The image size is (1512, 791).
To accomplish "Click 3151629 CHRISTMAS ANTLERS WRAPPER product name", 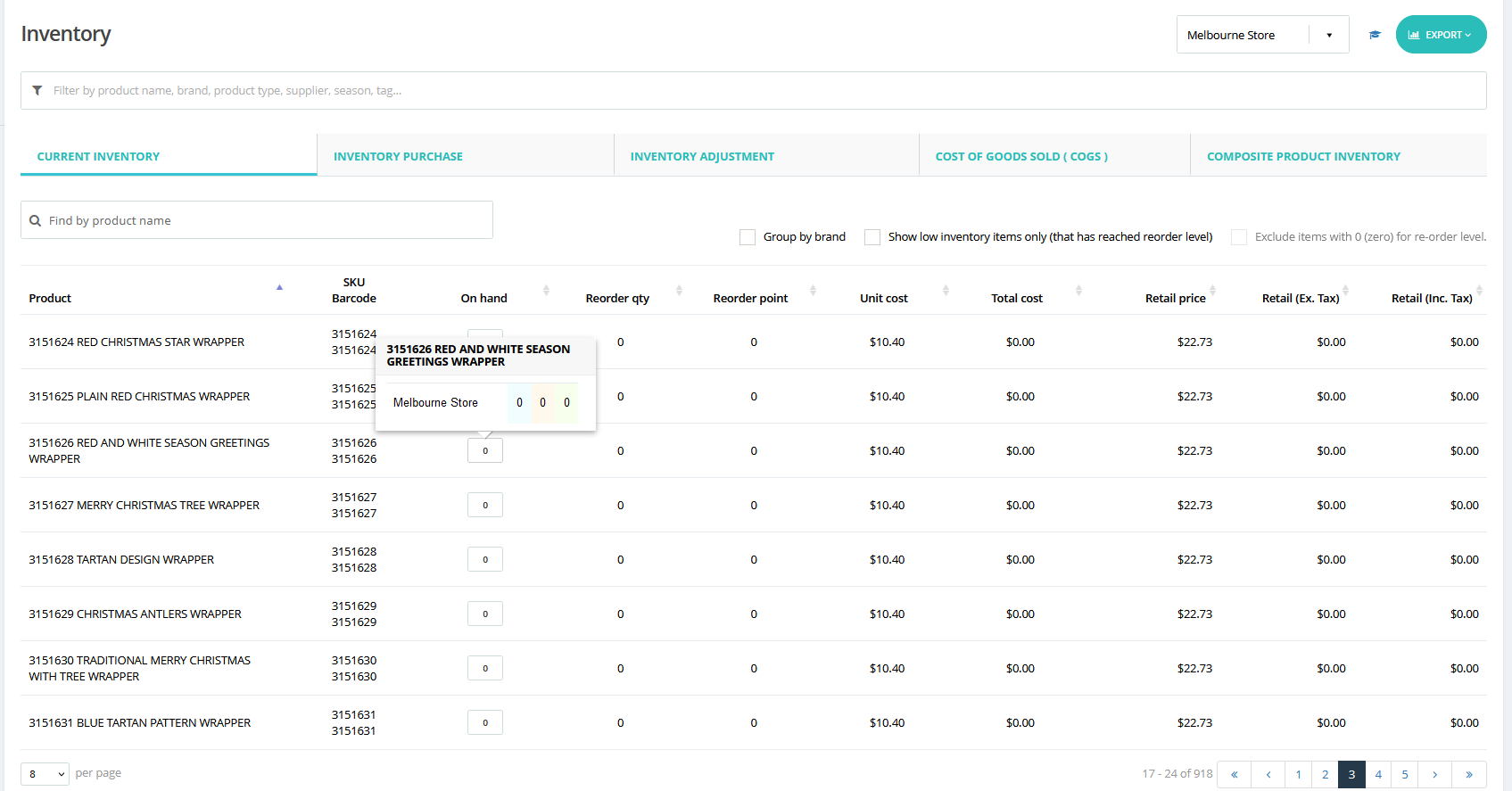I will pos(135,614).
